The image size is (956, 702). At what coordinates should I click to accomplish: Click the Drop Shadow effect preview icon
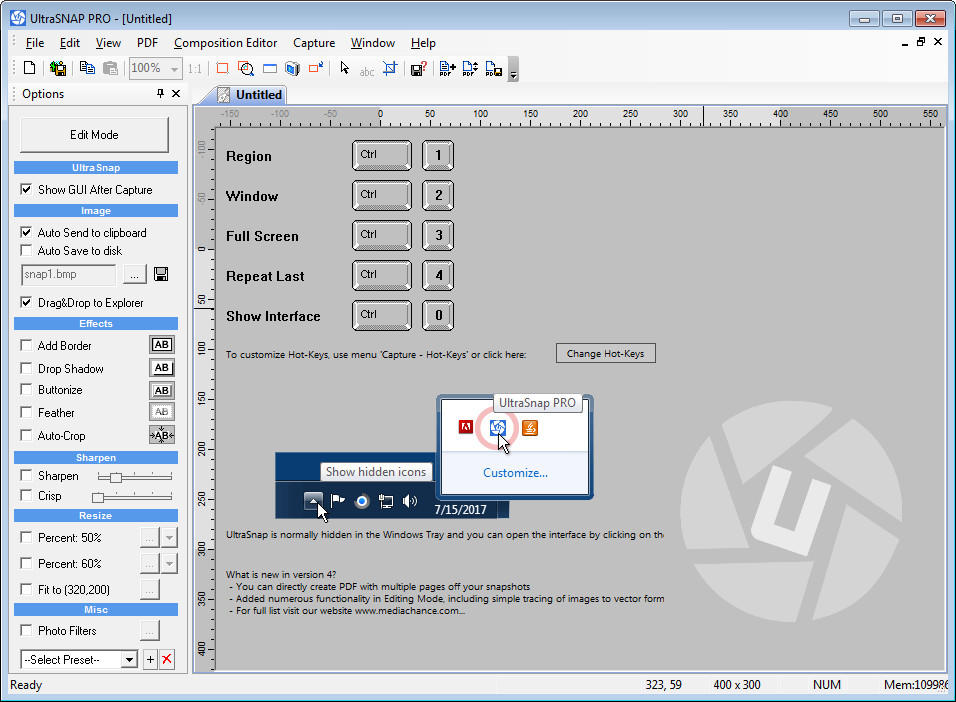(161, 368)
